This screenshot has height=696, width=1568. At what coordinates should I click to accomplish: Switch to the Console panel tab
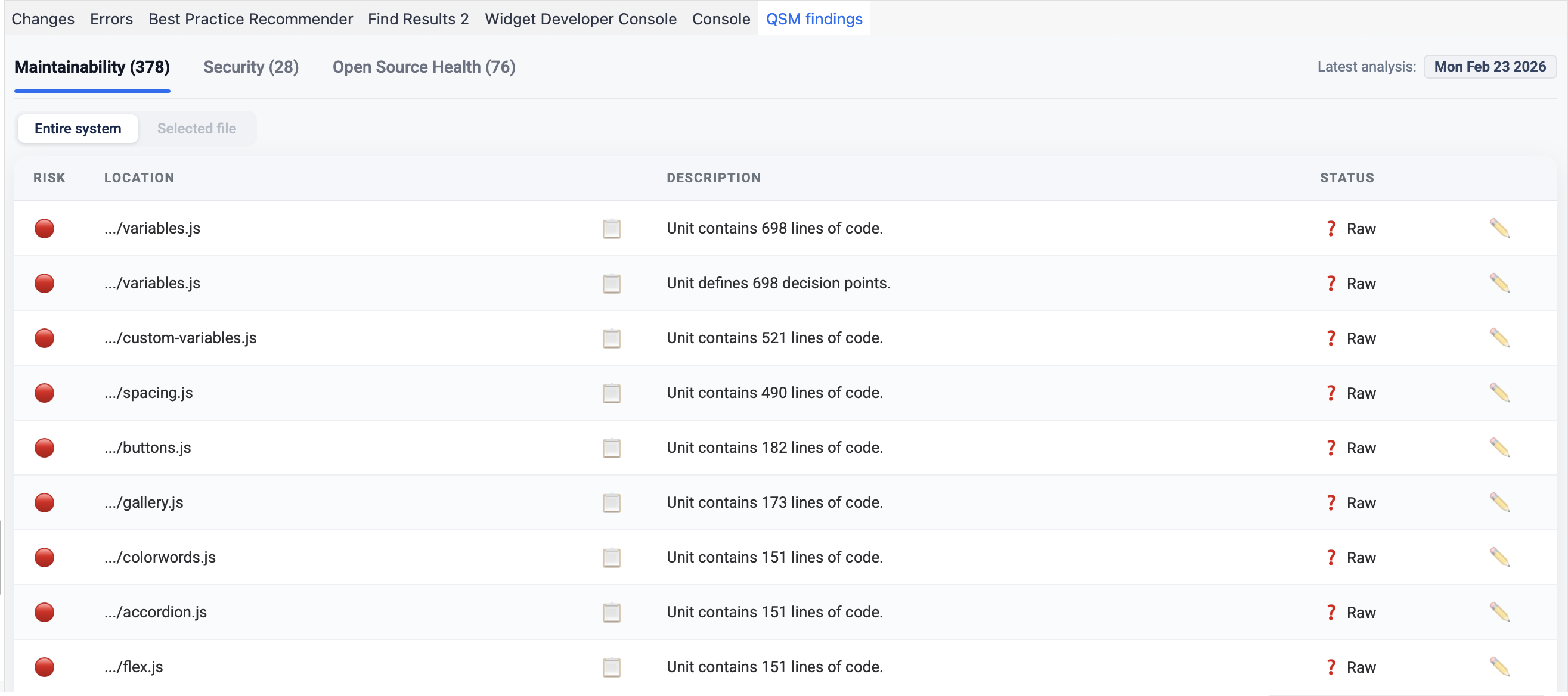pos(721,19)
